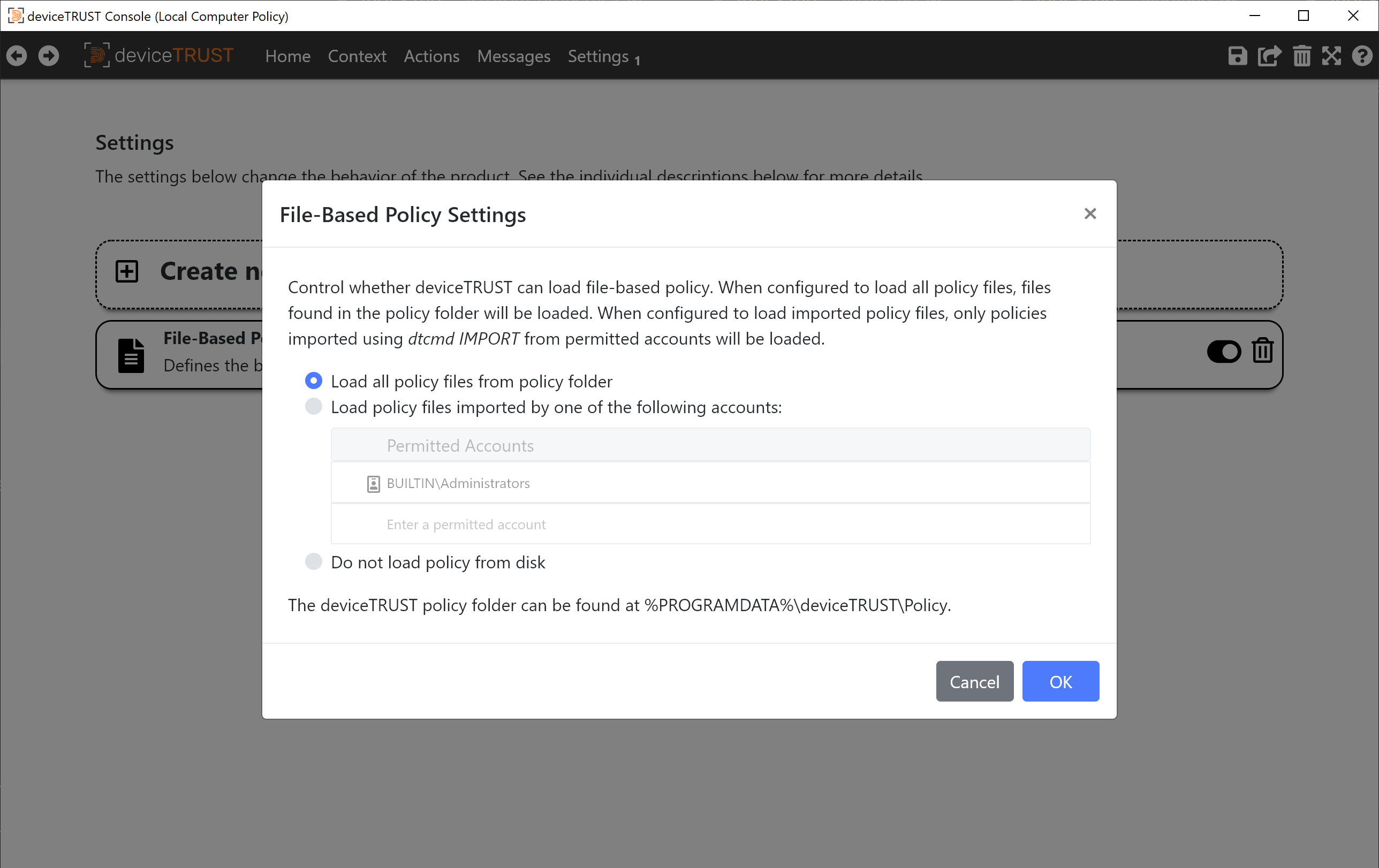Image resolution: width=1379 pixels, height=868 pixels.
Task: Confirm settings with OK
Action: click(1060, 681)
